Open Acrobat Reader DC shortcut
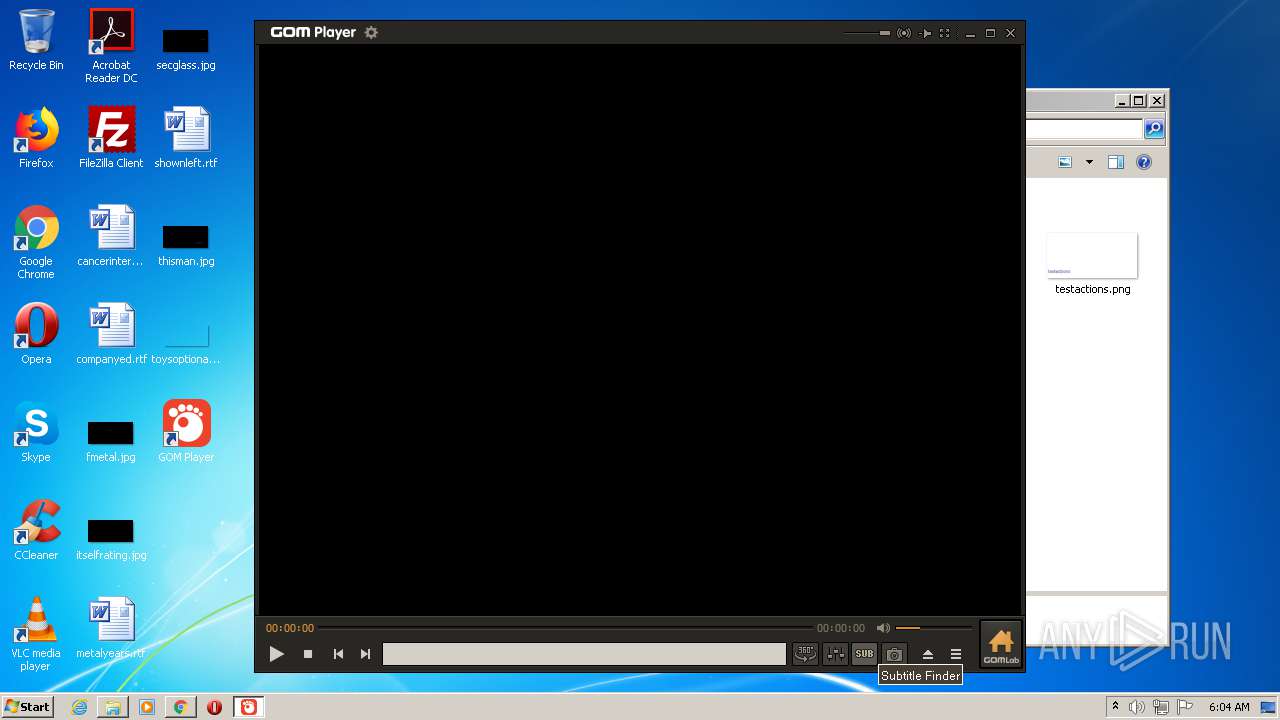 [111, 46]
